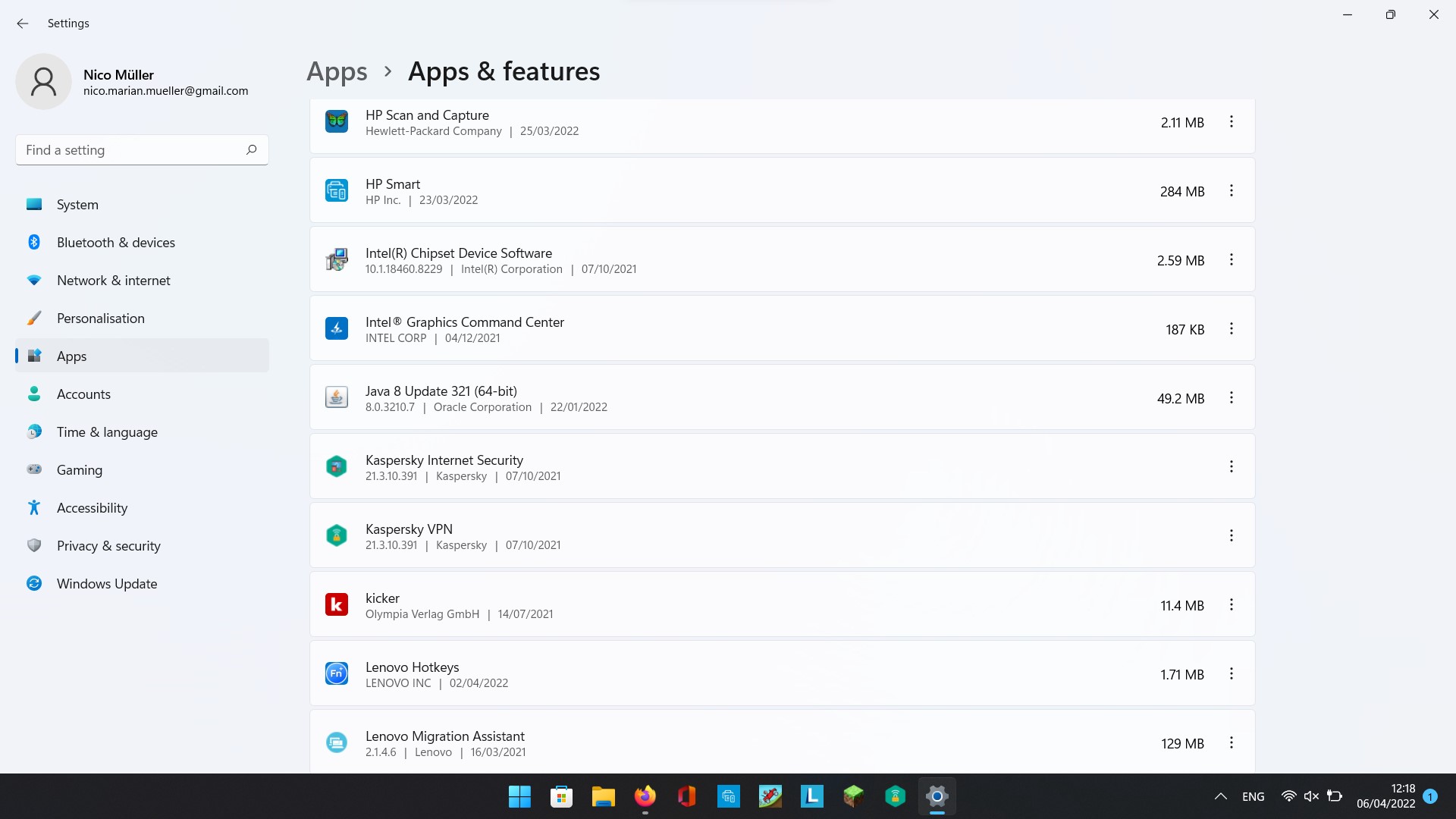
Task: Click the Lenovo Hotkeys Fn icon
Action: click(x=337, y=673)
